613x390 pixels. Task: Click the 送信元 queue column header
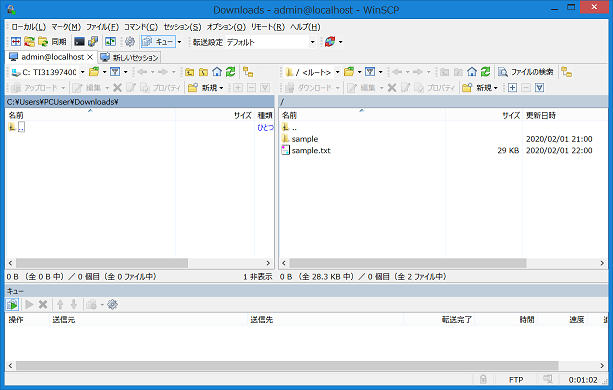click(149, 320)
